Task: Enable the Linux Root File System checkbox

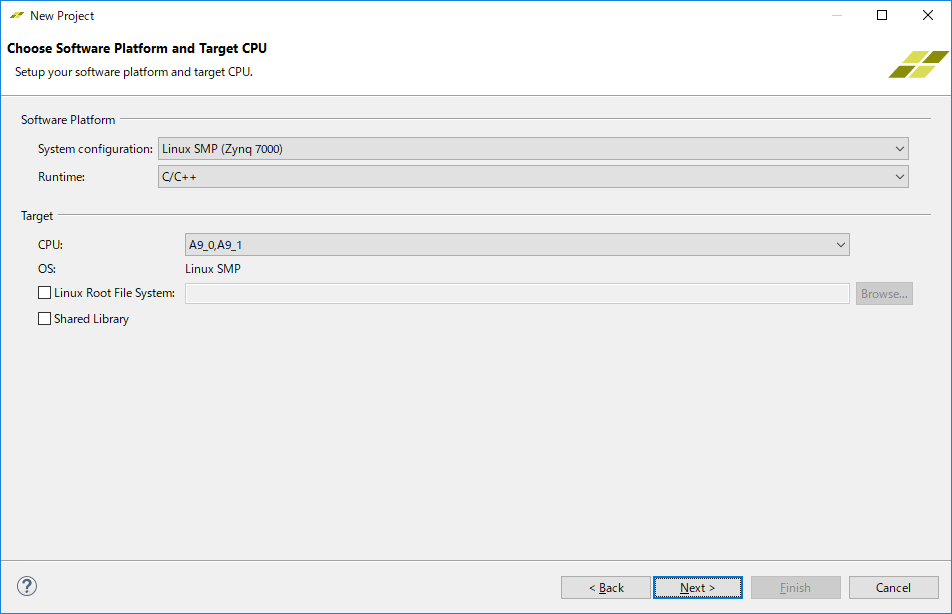Action: point(44,293)
